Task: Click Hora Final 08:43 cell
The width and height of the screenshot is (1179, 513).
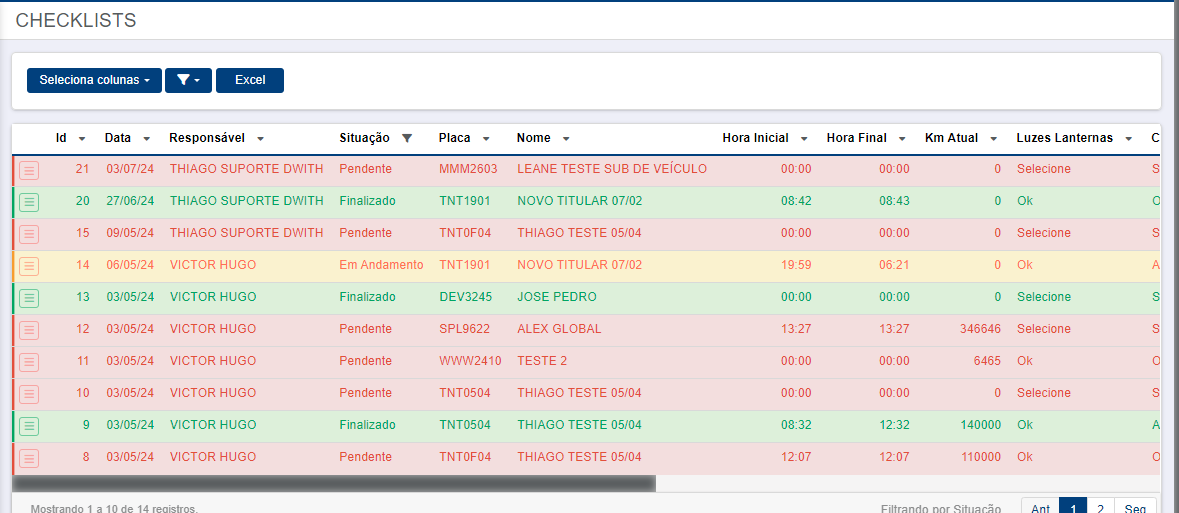Action: (x=895, y=201)
